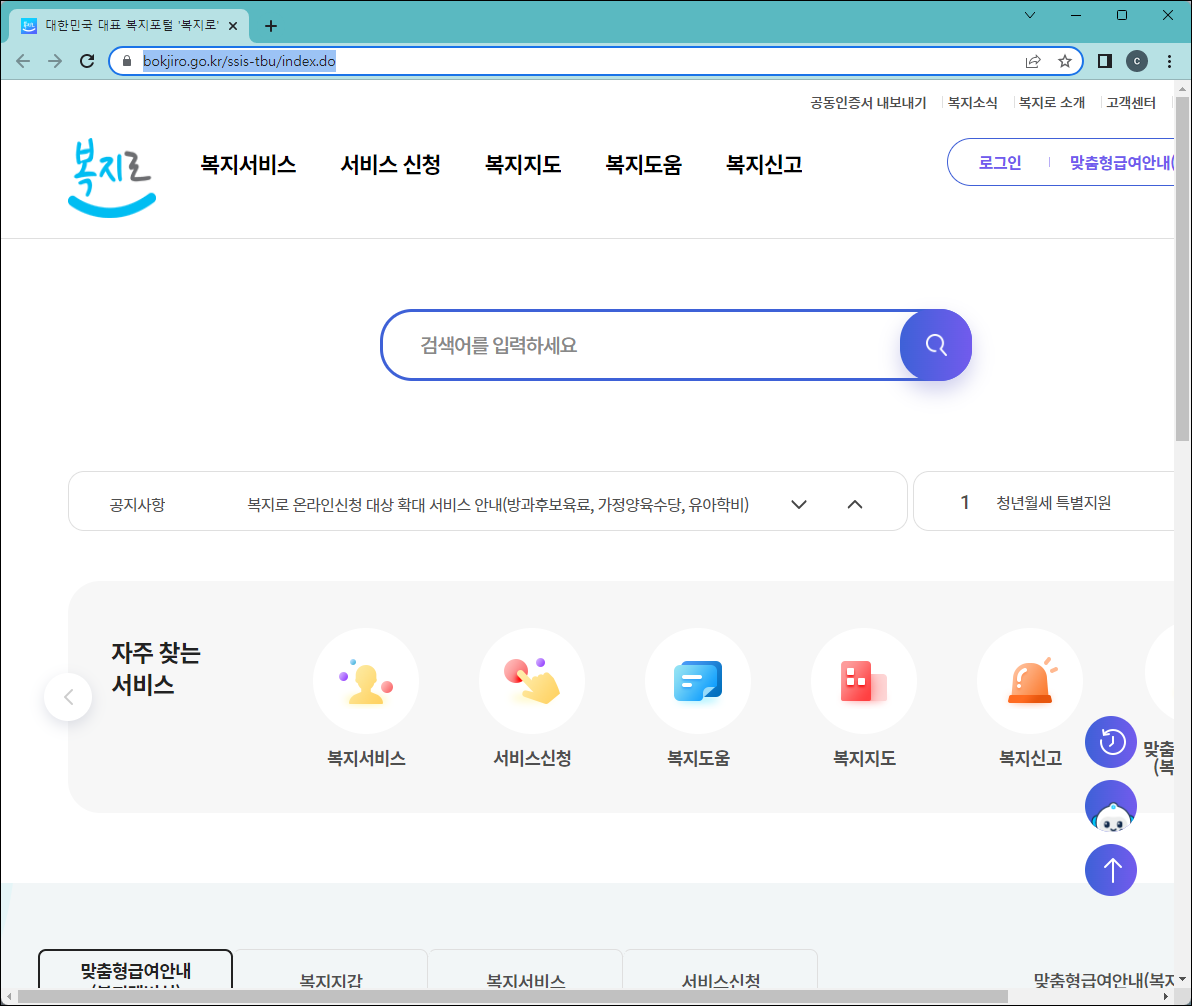The image size is (1192, 1006).
Task: Open 복지신고 siren icon
Action: click(x=1030, y=681)
